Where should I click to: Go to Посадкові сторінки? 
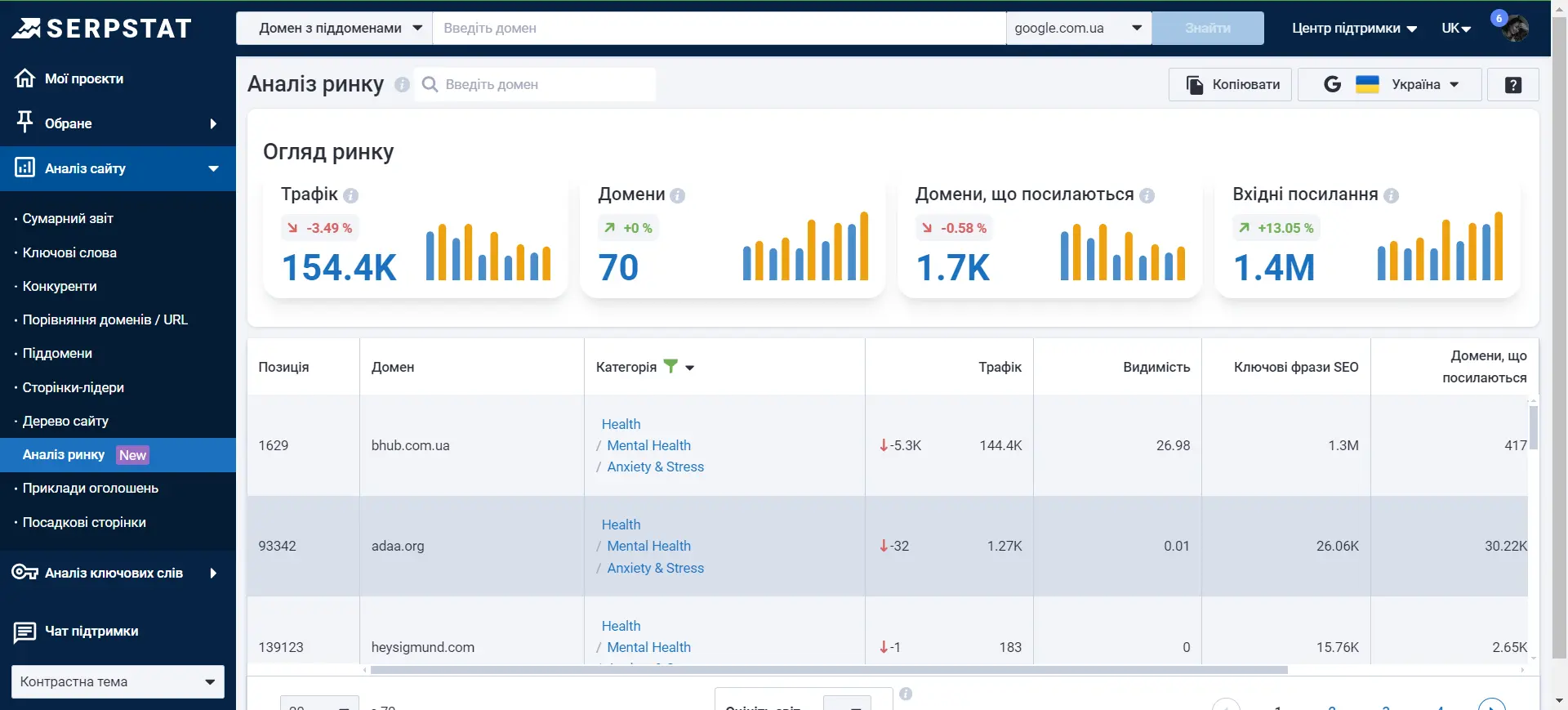click(x=84, y=522)
